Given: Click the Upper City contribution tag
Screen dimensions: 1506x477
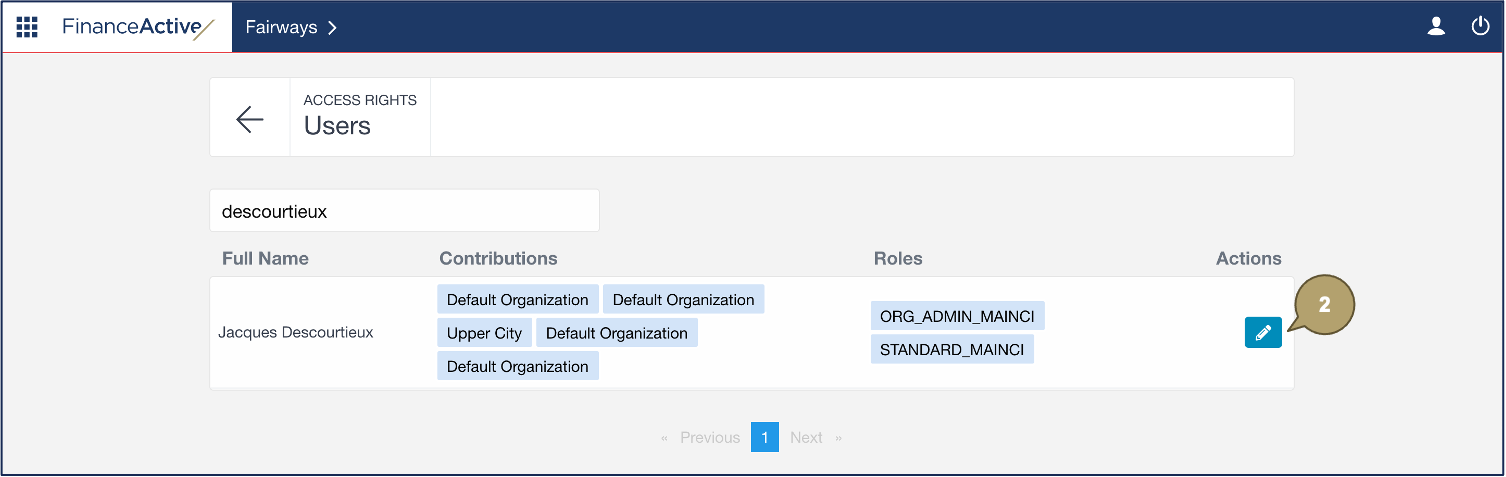Looking at the screenshot, I should (x=484, y=333).
